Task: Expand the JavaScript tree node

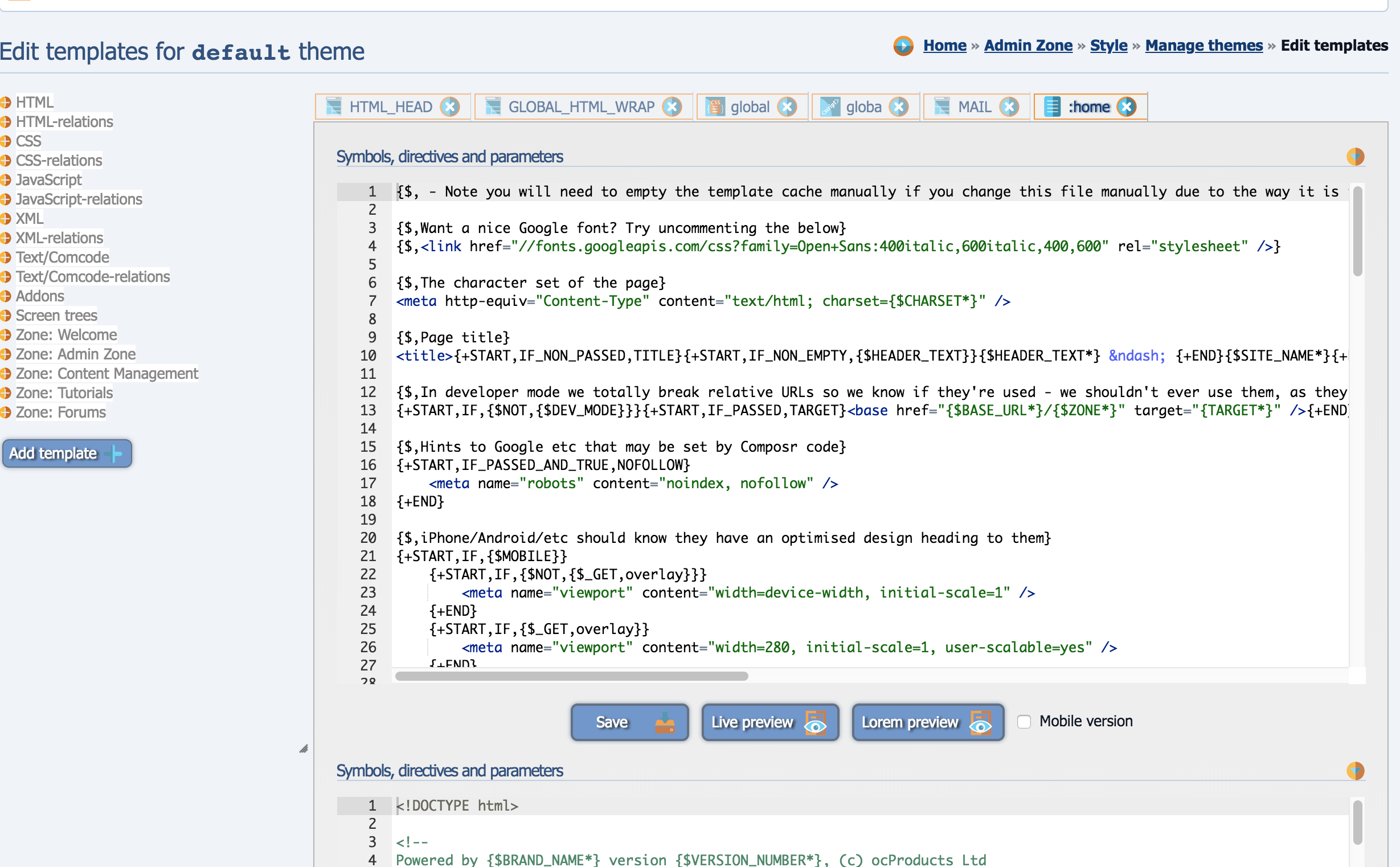Action: (x=6, y=180)
